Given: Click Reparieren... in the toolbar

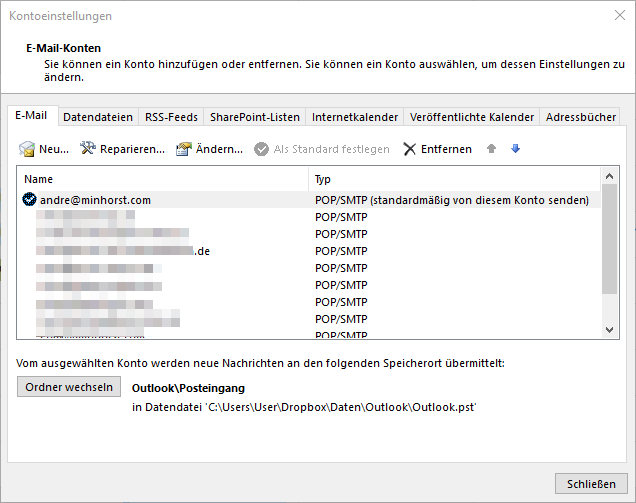Looking at the screenshot, I should point(132,149).
